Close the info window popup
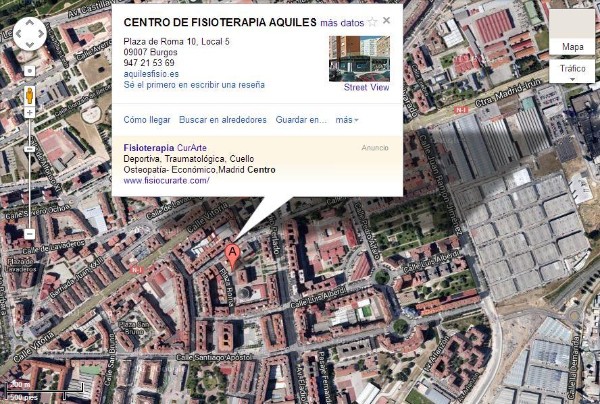 [386, 20]
